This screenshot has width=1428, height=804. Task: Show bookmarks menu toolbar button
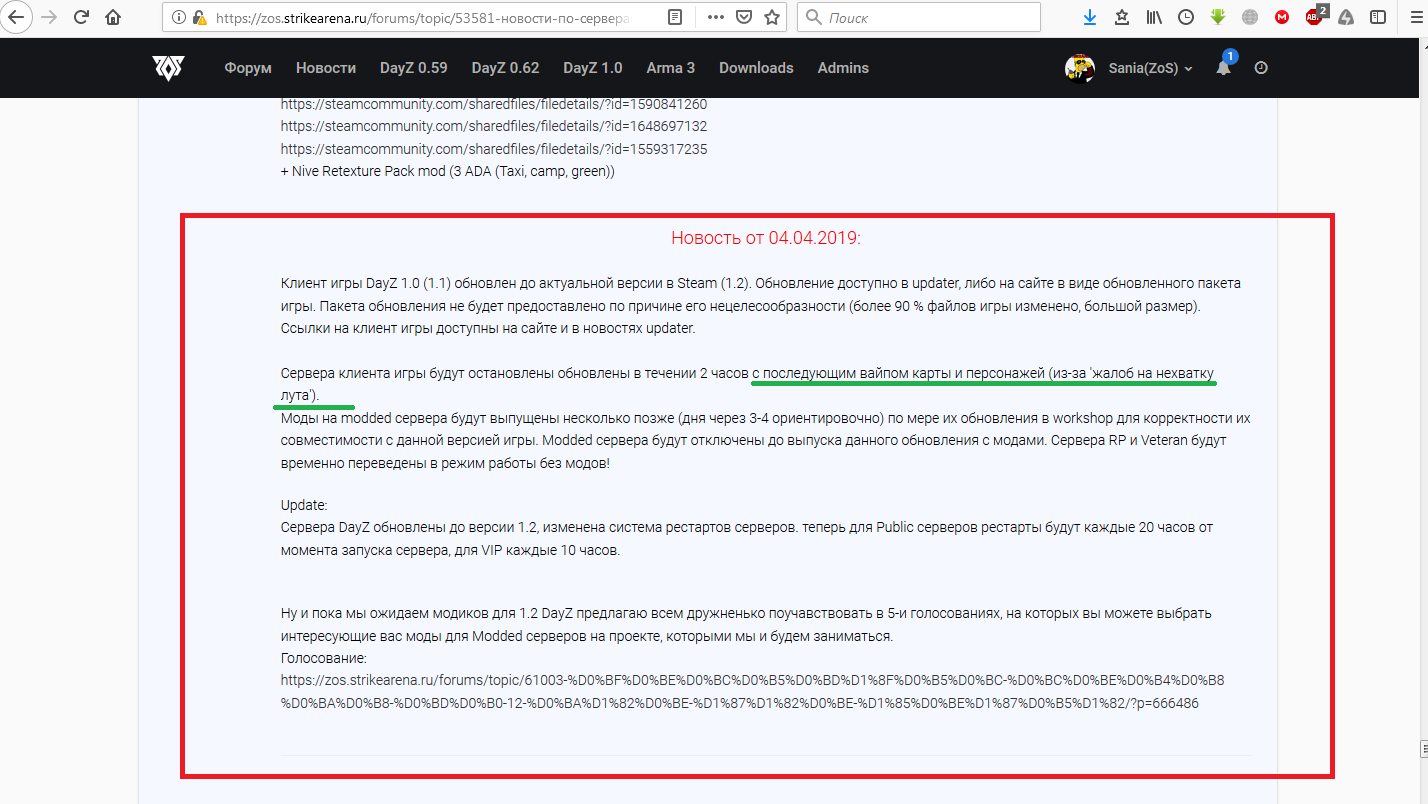tap(1122, 17)
